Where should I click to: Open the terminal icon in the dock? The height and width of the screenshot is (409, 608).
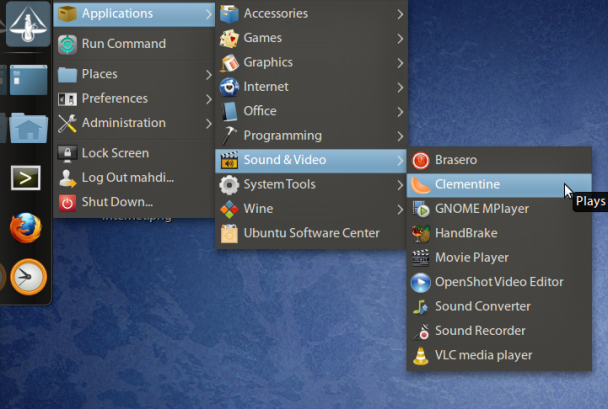pyautogui.click(x=26, y=178)
